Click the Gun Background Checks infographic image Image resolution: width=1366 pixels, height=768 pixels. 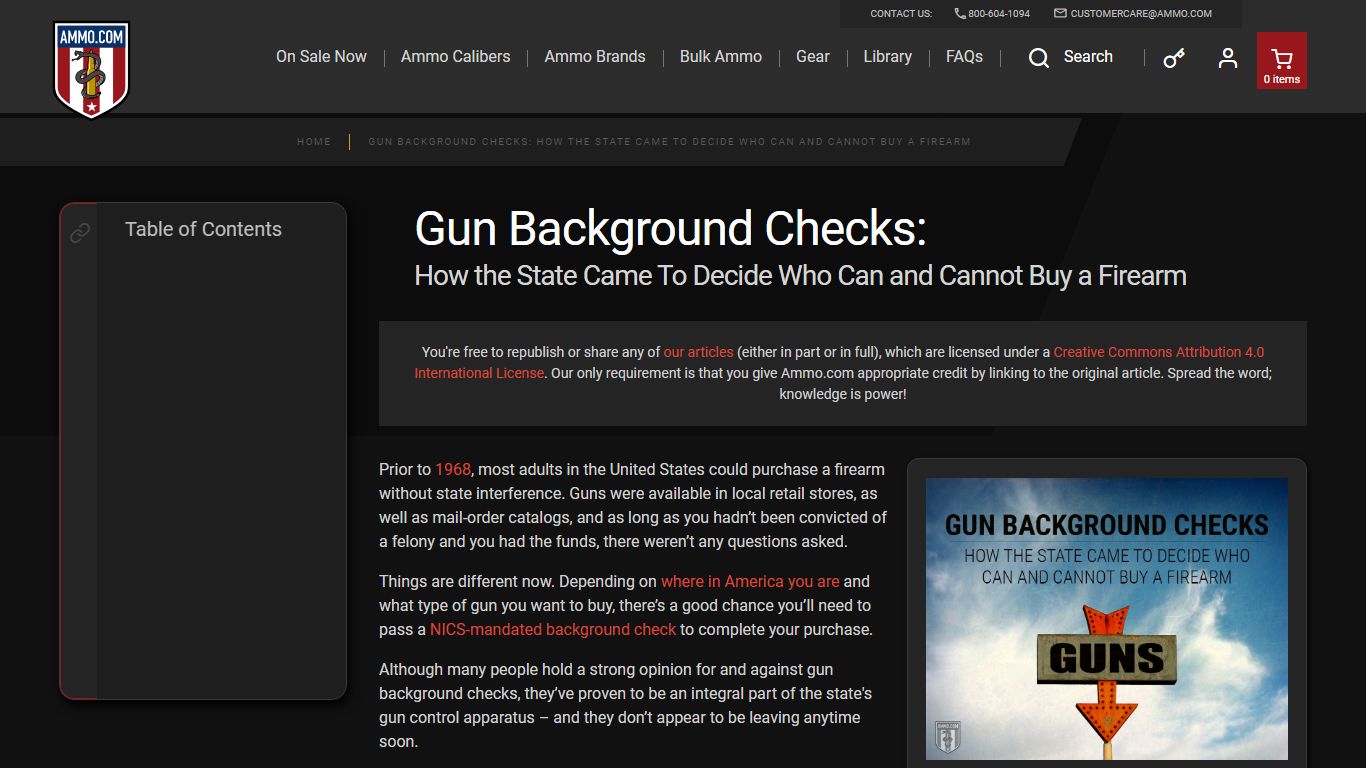1107,619
